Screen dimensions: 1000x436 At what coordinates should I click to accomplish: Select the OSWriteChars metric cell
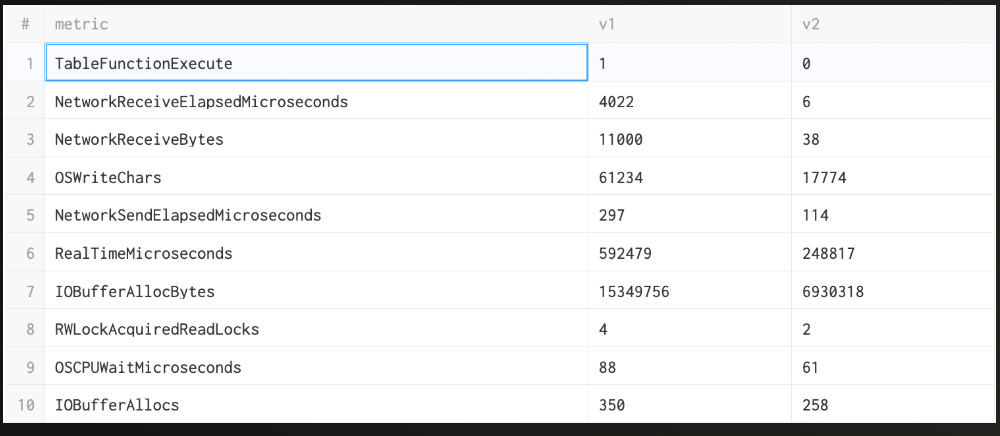point(316,177)
